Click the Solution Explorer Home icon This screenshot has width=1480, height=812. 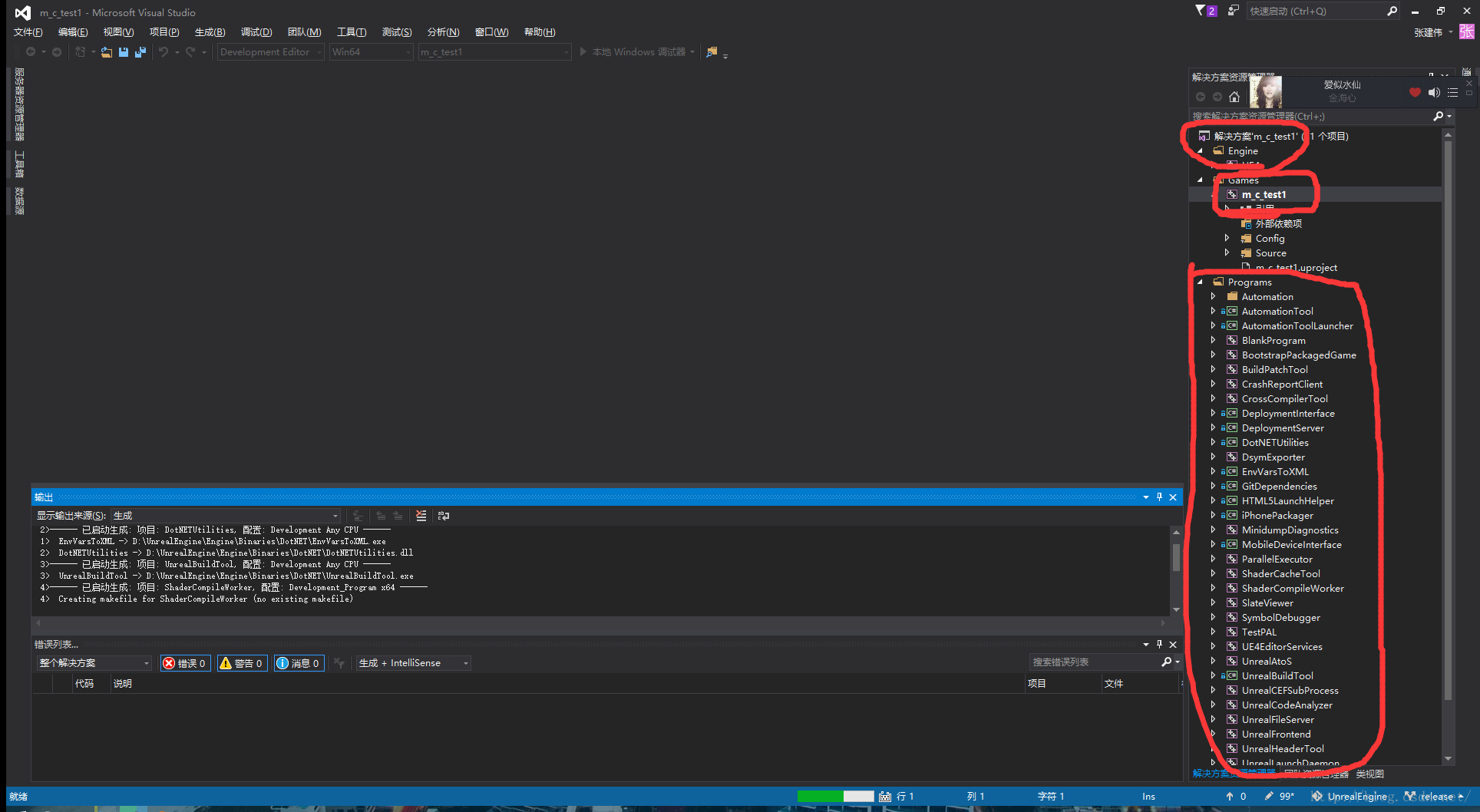(x=1234, y=97)
